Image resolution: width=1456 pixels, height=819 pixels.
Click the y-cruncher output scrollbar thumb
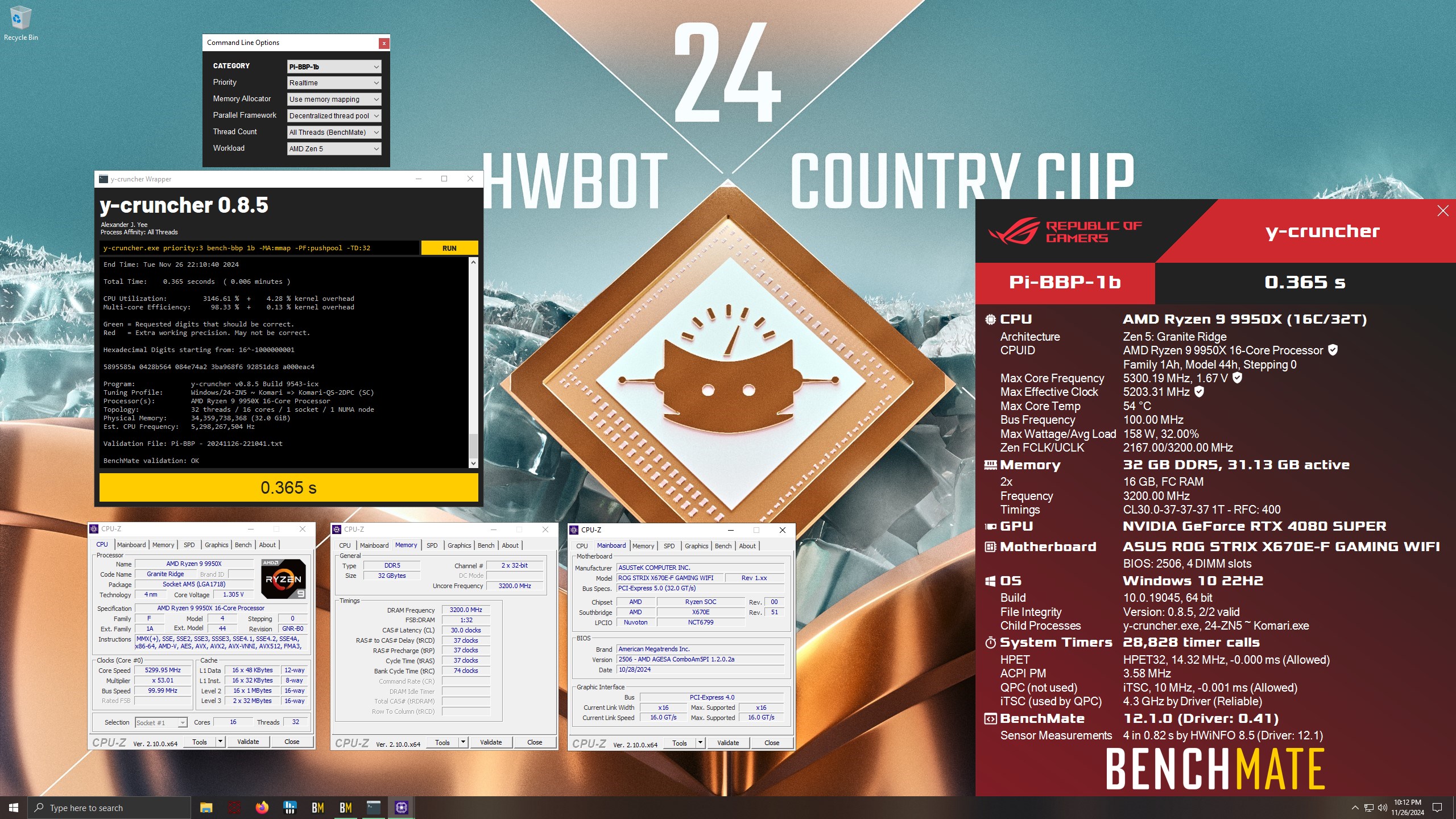click(473, 445)
